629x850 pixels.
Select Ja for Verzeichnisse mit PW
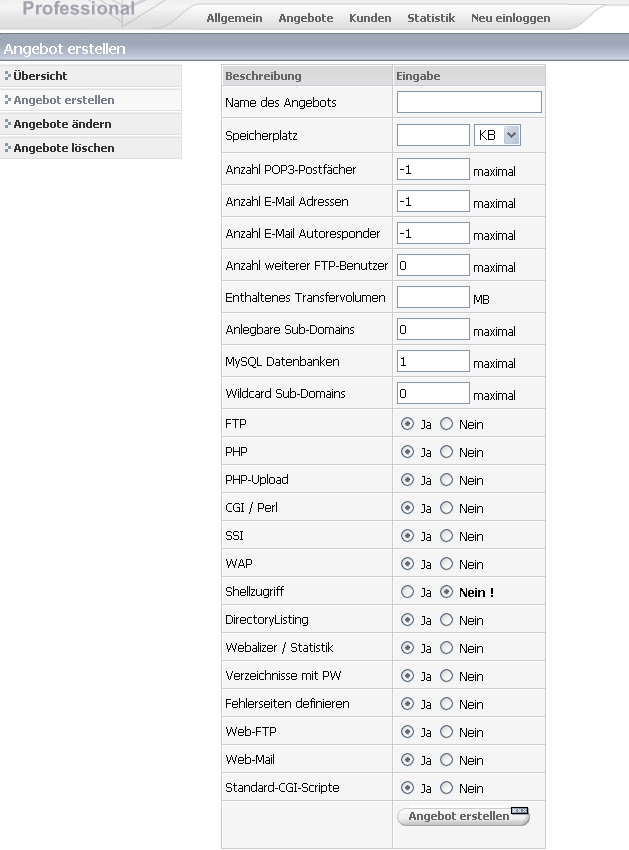coord(407,676)
